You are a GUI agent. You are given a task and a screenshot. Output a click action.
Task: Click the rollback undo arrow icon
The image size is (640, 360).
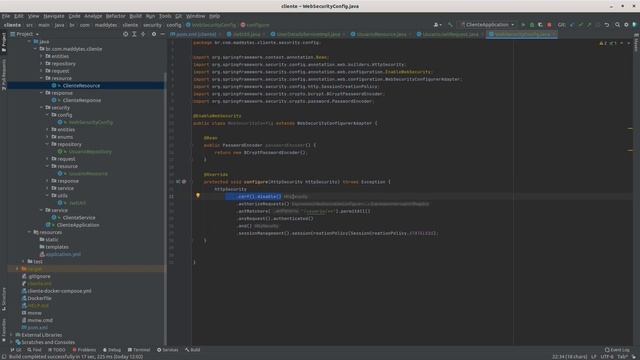pos(607,25)
